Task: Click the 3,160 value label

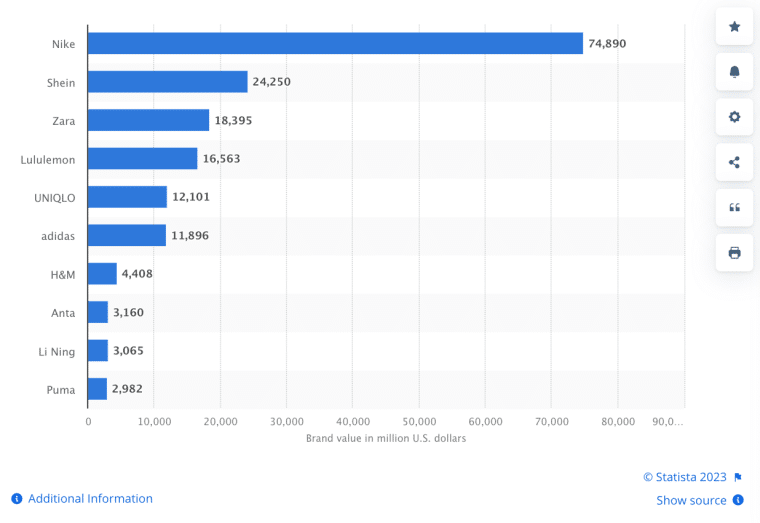Action: 128,312
